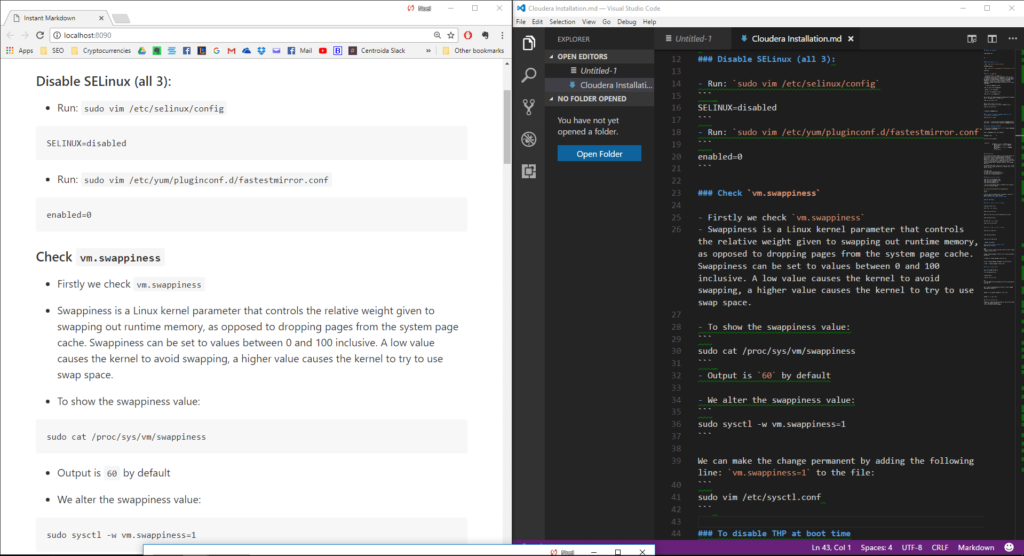
Task: Open the File menu in VS Code
Action: tap(520, 22)
